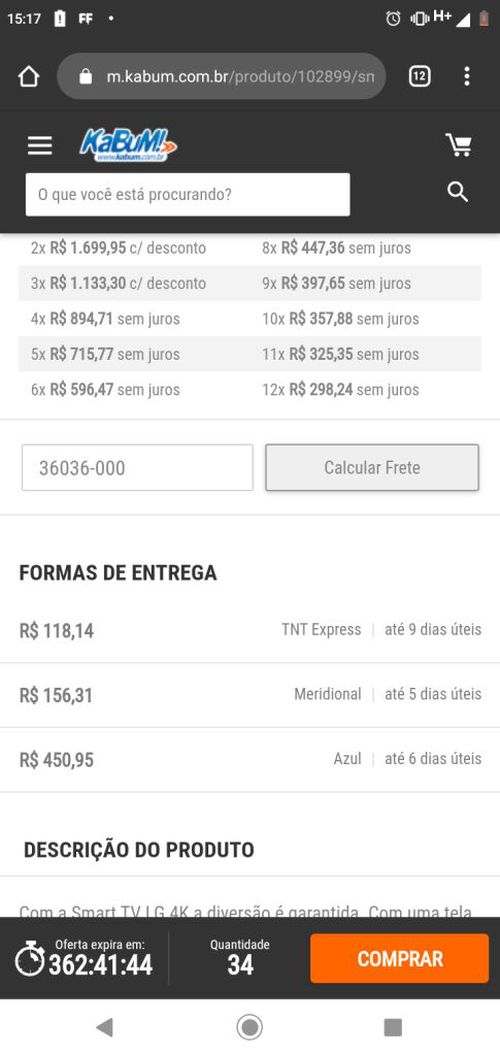The height and width of the screenshot is (1056, 500).
Task: Open Chrome three-dot overflow menu
Action: click(x=466, y=76)
